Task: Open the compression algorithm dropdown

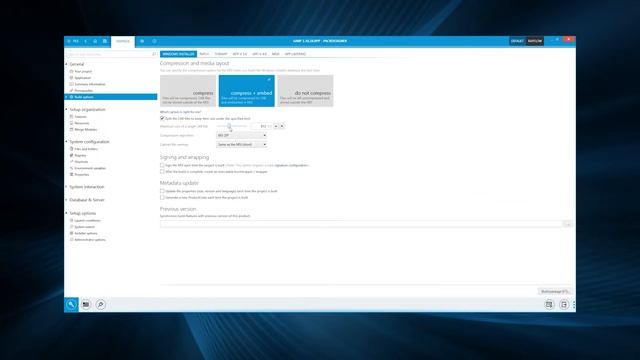Action: [x=242, y=136]
